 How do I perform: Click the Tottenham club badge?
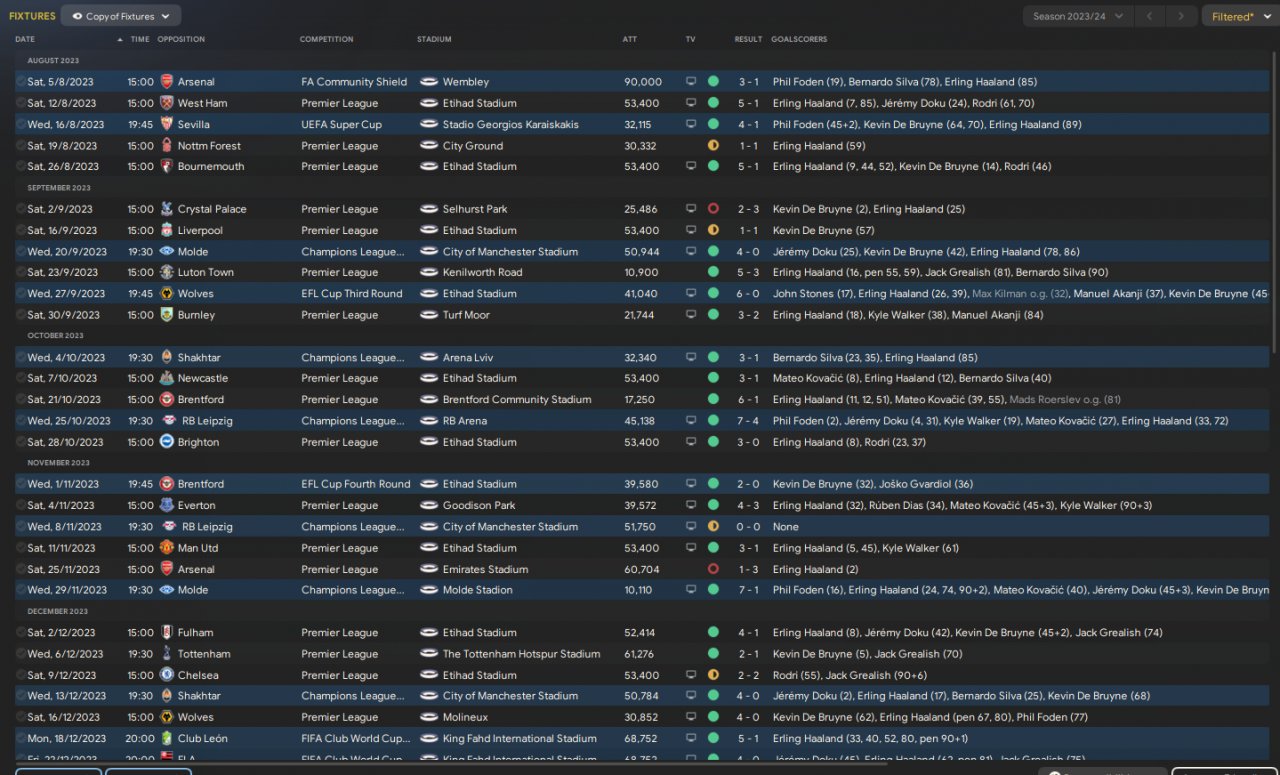(x=166, y=654)
